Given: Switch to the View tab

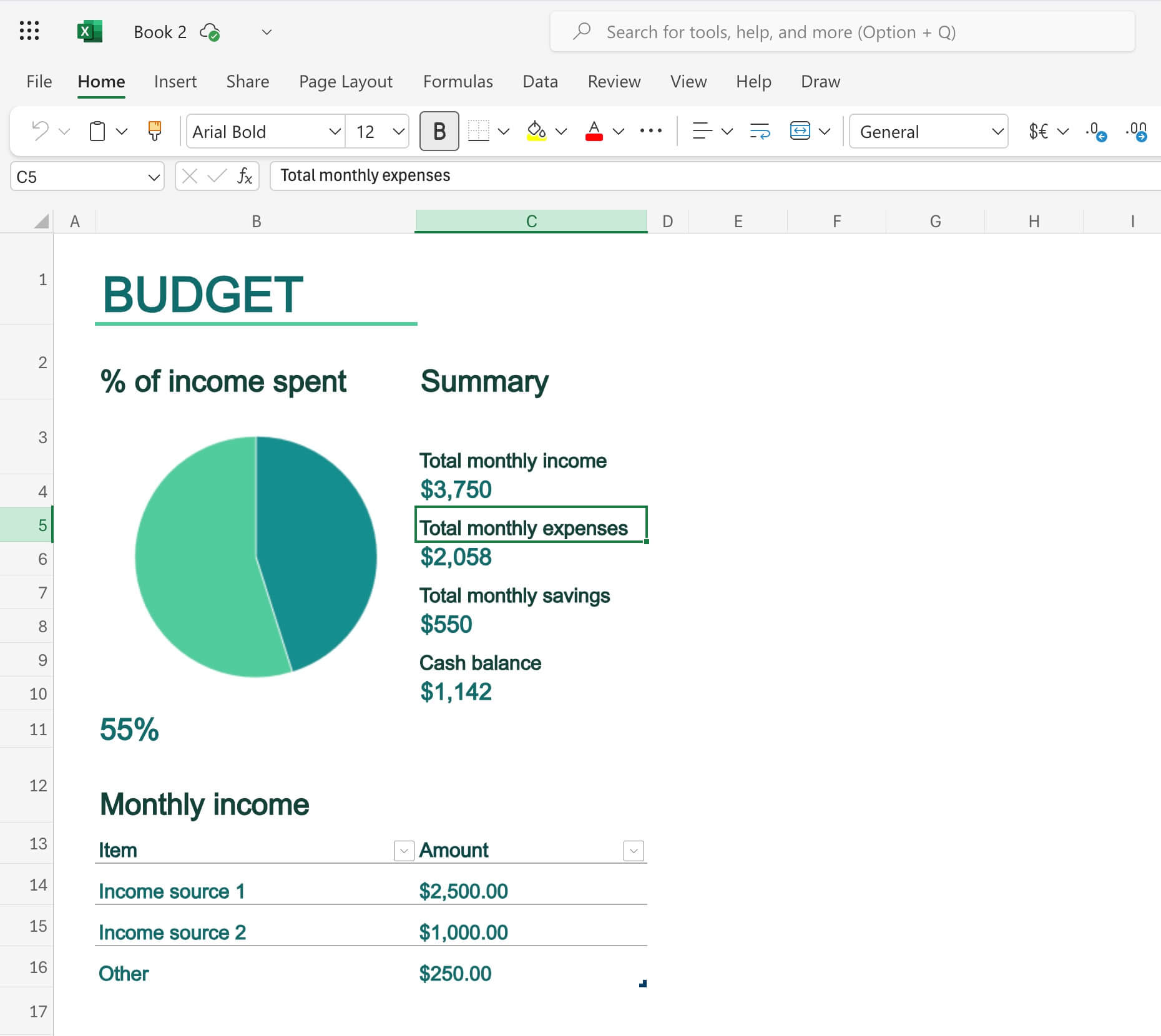Looking at the screenshot, I should 688,81.
